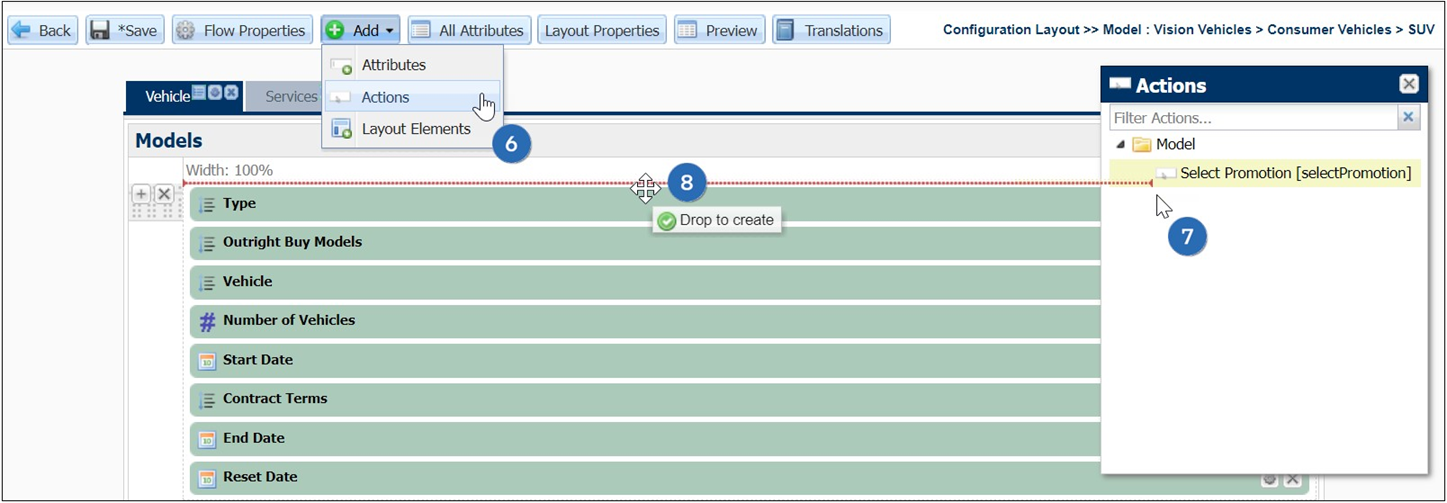Click the gear icon on Reset Date row
Screen dimensions: 1447x503
tap(1270, 480)
